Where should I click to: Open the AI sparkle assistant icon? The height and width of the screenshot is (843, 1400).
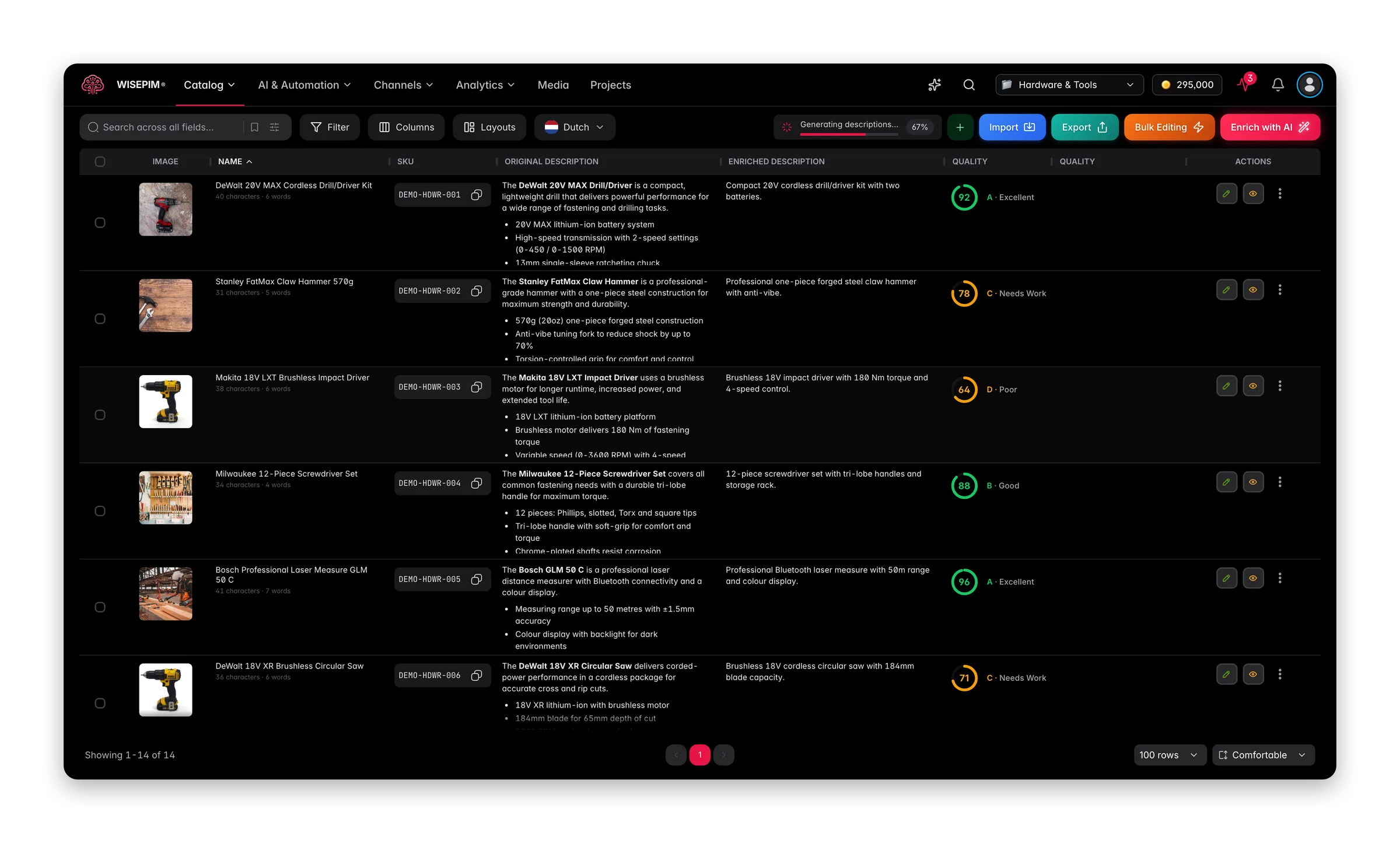[935, 85]
